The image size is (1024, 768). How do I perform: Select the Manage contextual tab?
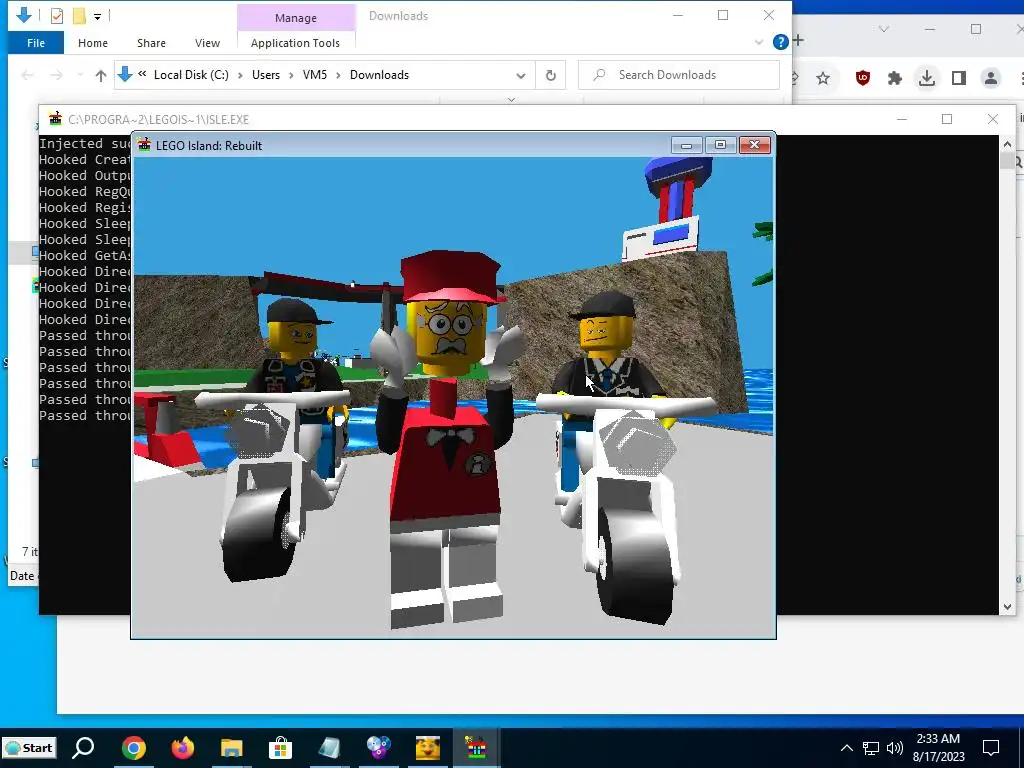296,18
